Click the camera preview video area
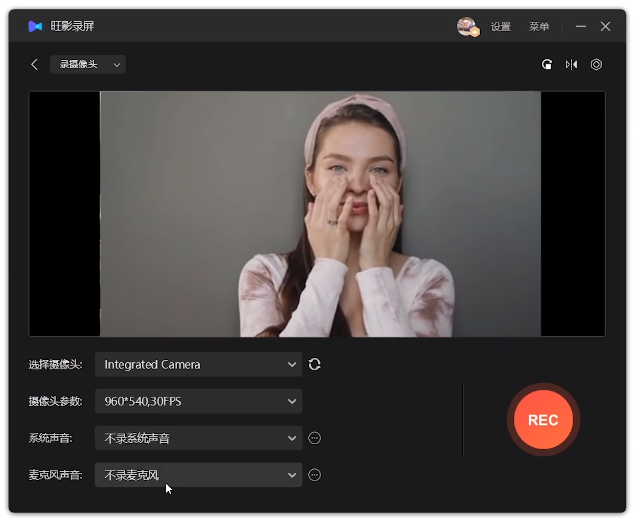 point(317,214)
